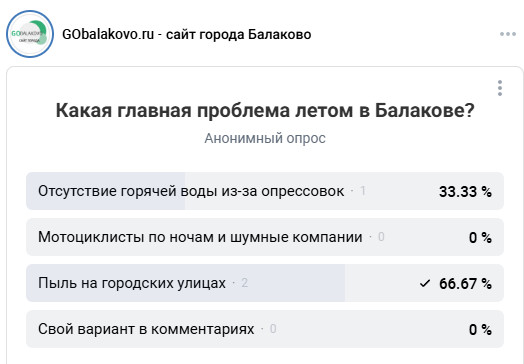The width and height of the screenshot is (524, 364).
Task: Click vote count 0 beside Свой вариант в комментариях
Action: (273, 329)
